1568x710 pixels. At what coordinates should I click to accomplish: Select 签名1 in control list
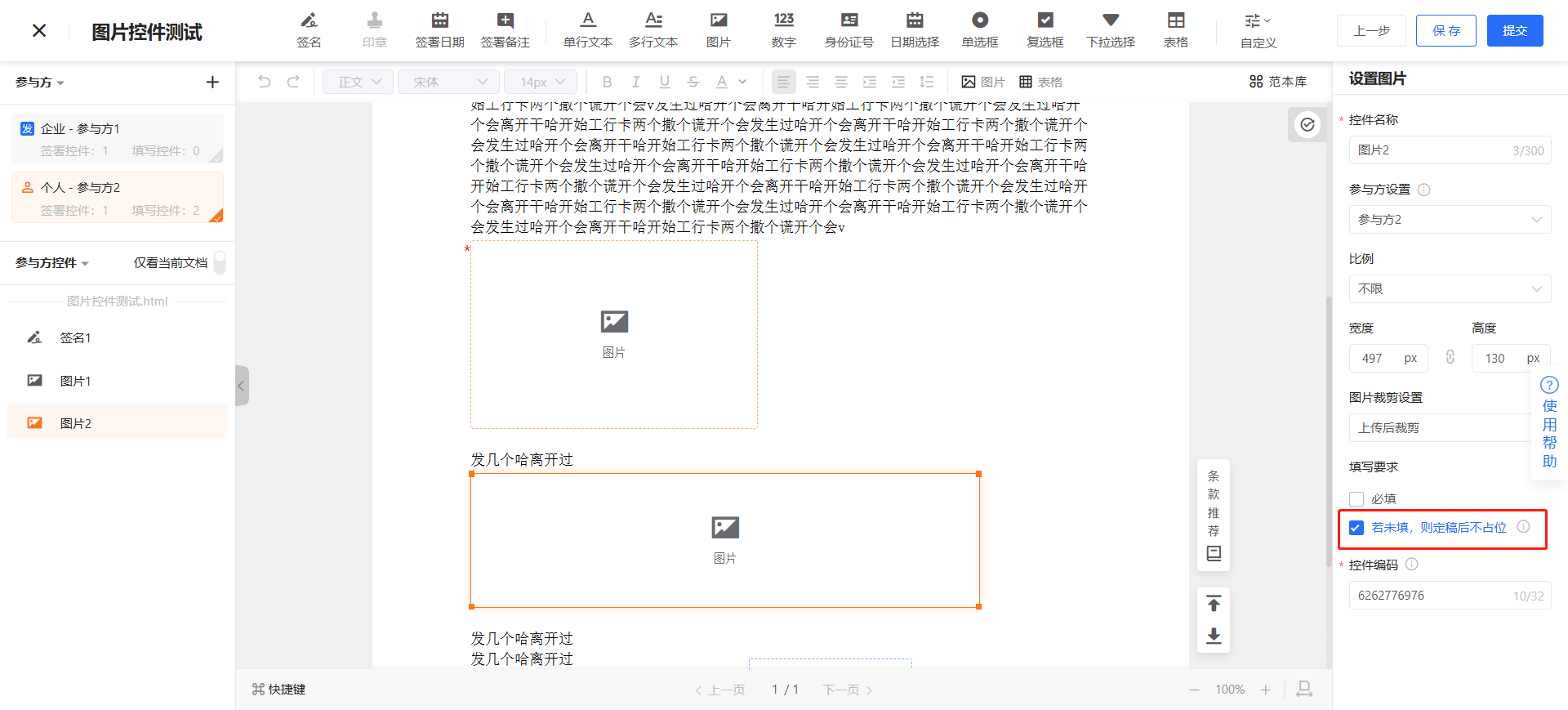click(118, 337)
